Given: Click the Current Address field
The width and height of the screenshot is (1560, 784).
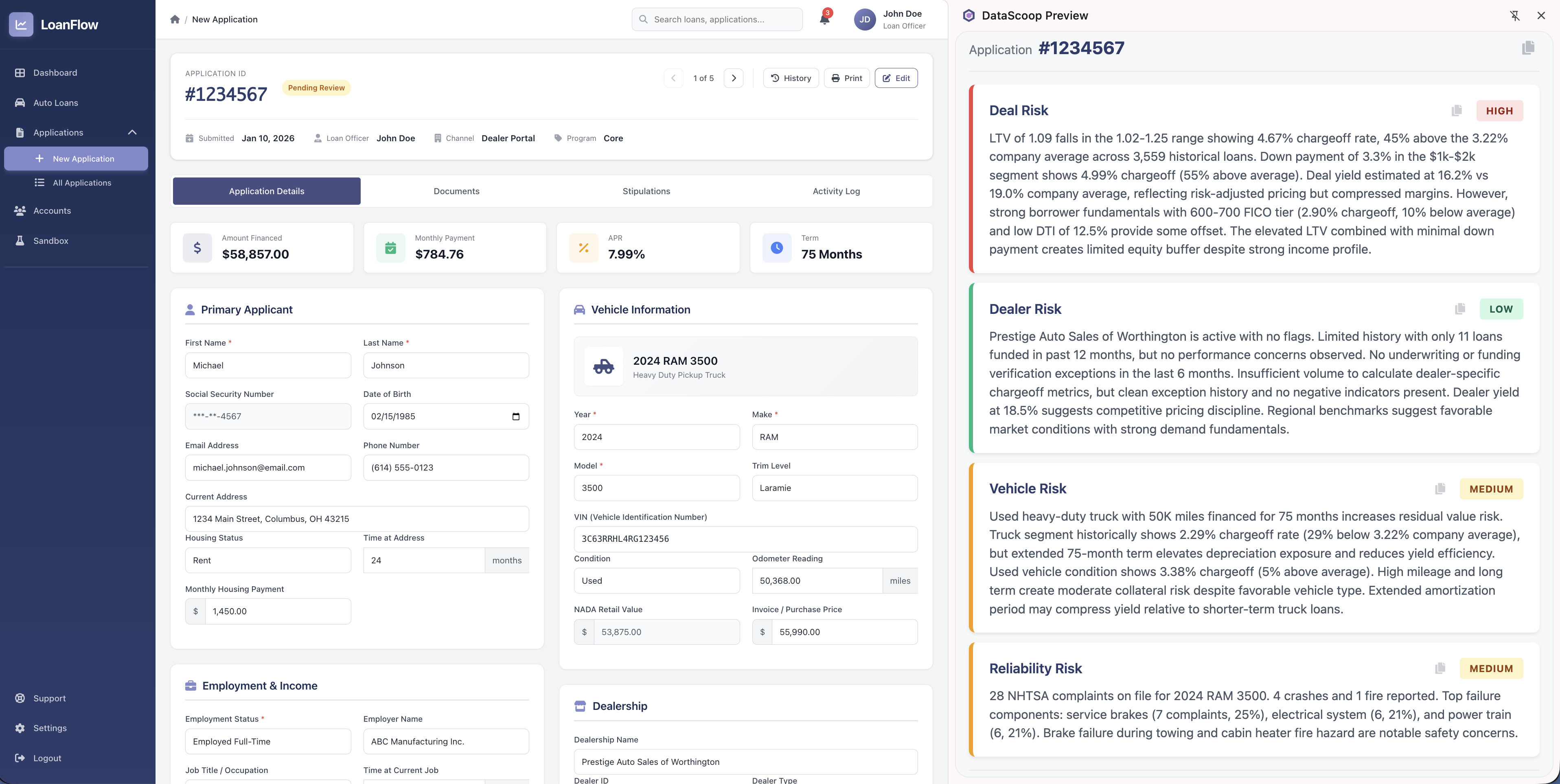Looking at the screenshot, I should [357, 519].
